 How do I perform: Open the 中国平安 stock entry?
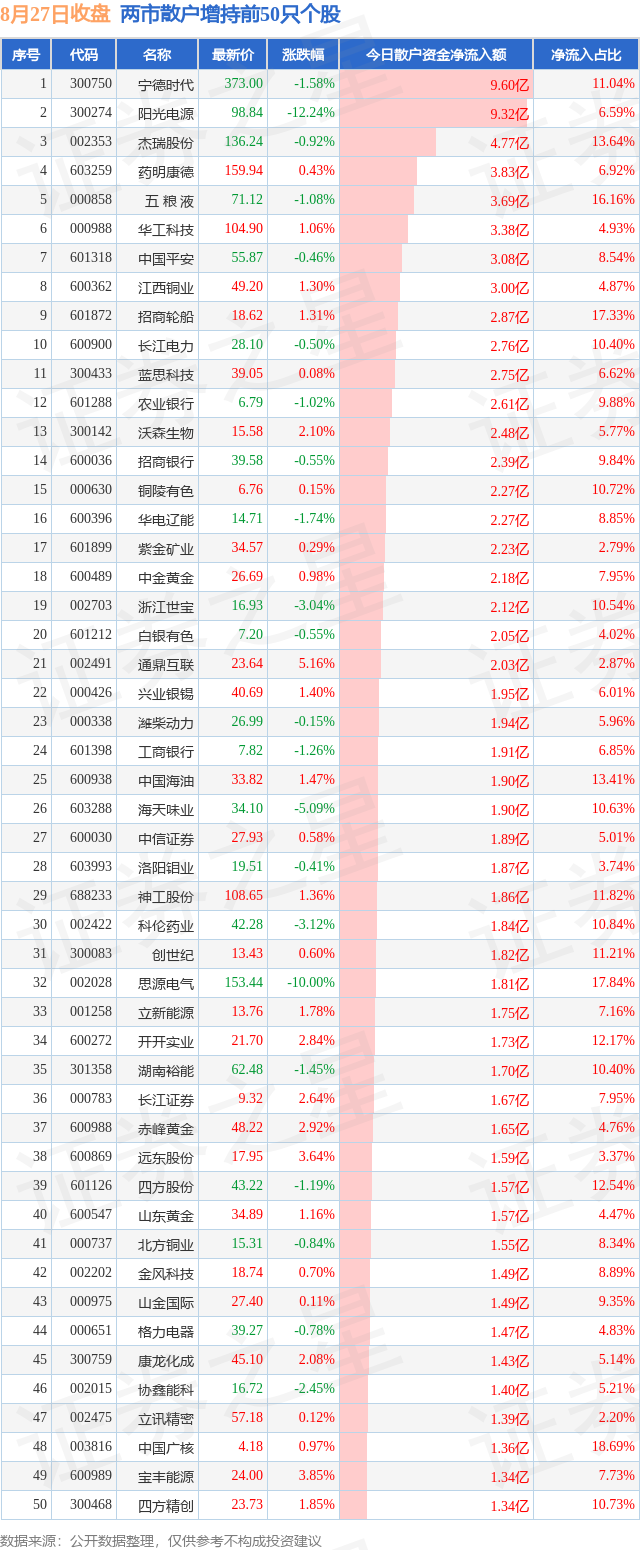click(x=166, y=258)
